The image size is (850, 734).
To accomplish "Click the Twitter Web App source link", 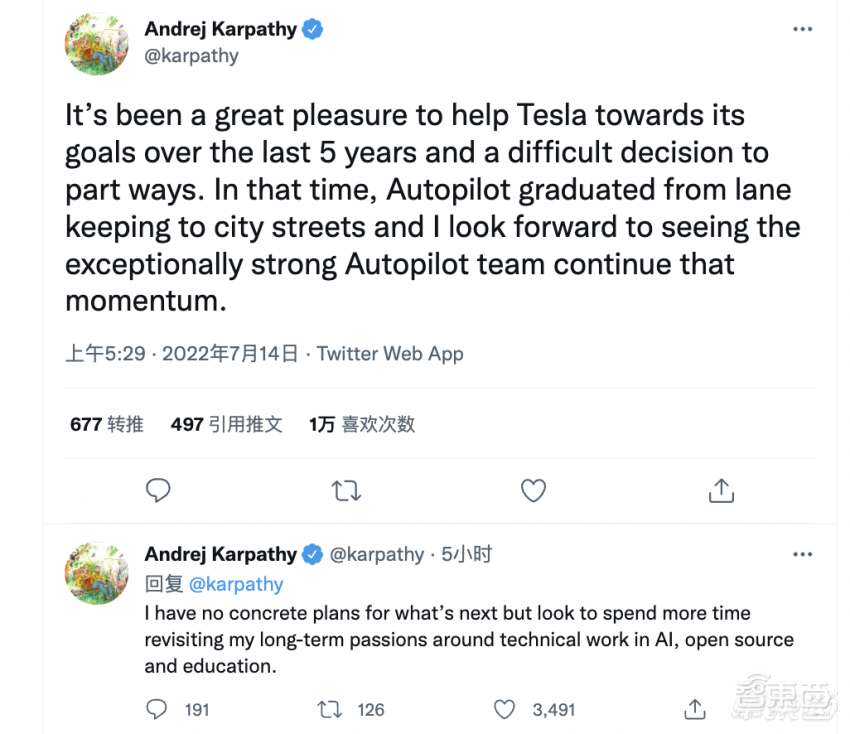I will pos(390,353).
